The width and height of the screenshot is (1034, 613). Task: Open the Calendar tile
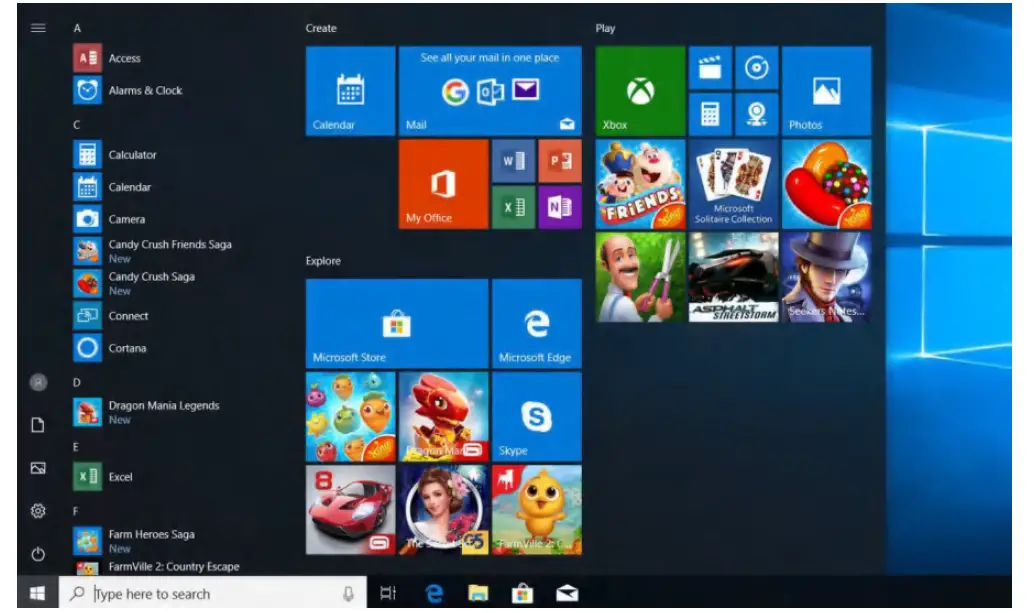[x=351, y=91]
